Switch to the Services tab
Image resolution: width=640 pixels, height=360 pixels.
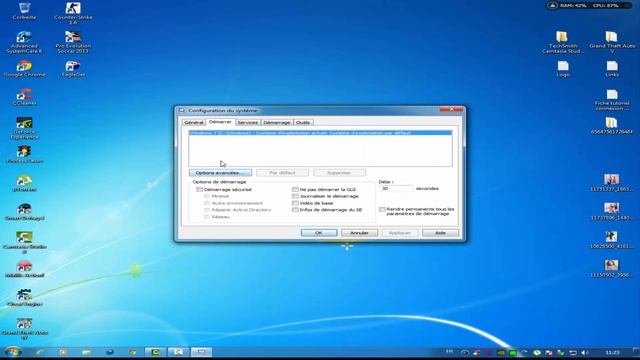point(248,122)
